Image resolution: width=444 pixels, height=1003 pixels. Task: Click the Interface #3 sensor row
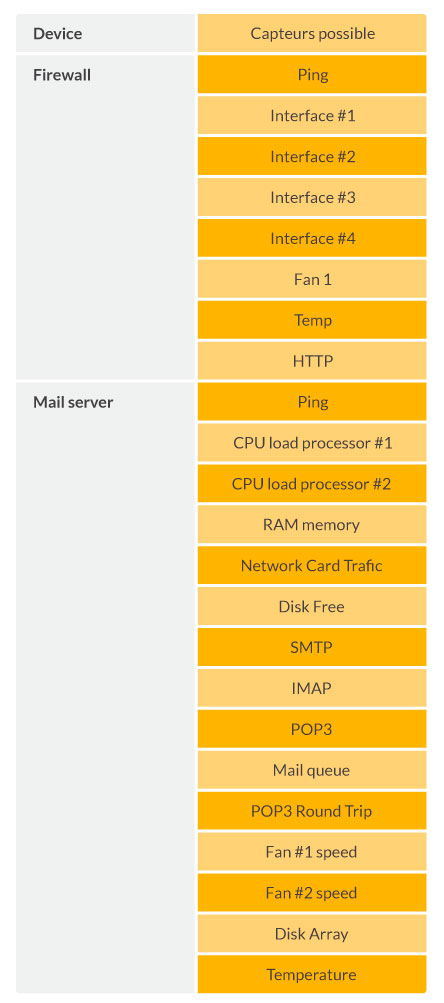coord(312,197)
